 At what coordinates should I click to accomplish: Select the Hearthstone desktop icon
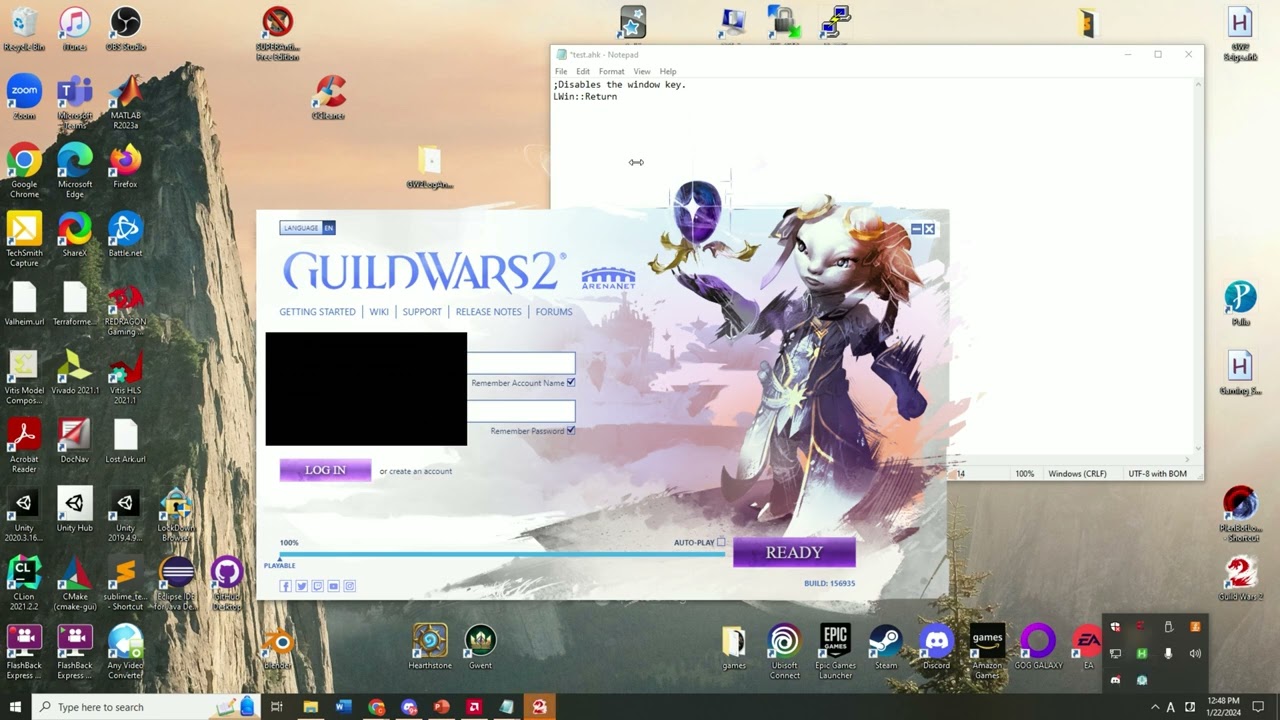(430, 647)
